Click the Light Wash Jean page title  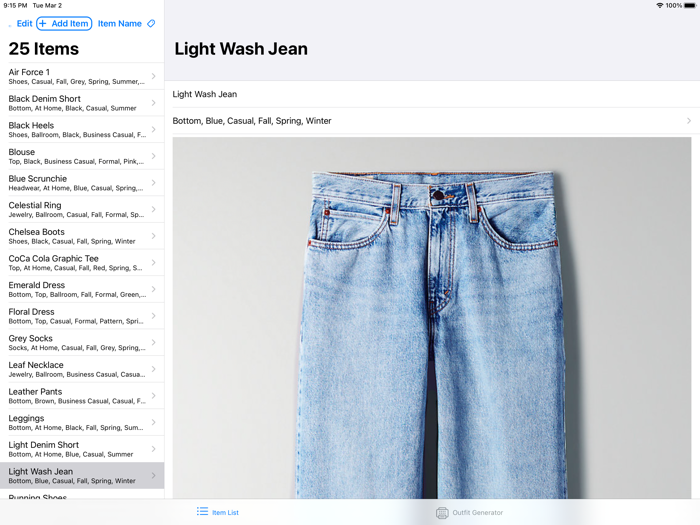[x=241, y=49]
